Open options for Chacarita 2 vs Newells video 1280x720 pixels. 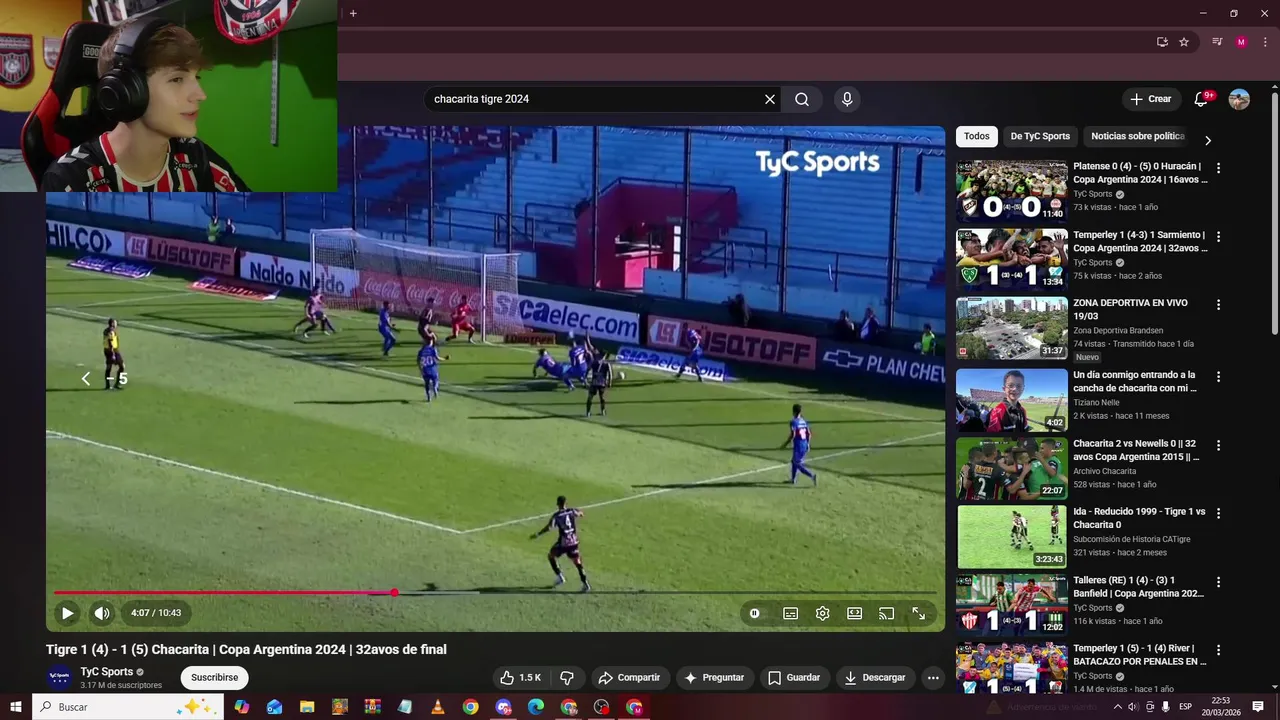(x=1218, y=445)
